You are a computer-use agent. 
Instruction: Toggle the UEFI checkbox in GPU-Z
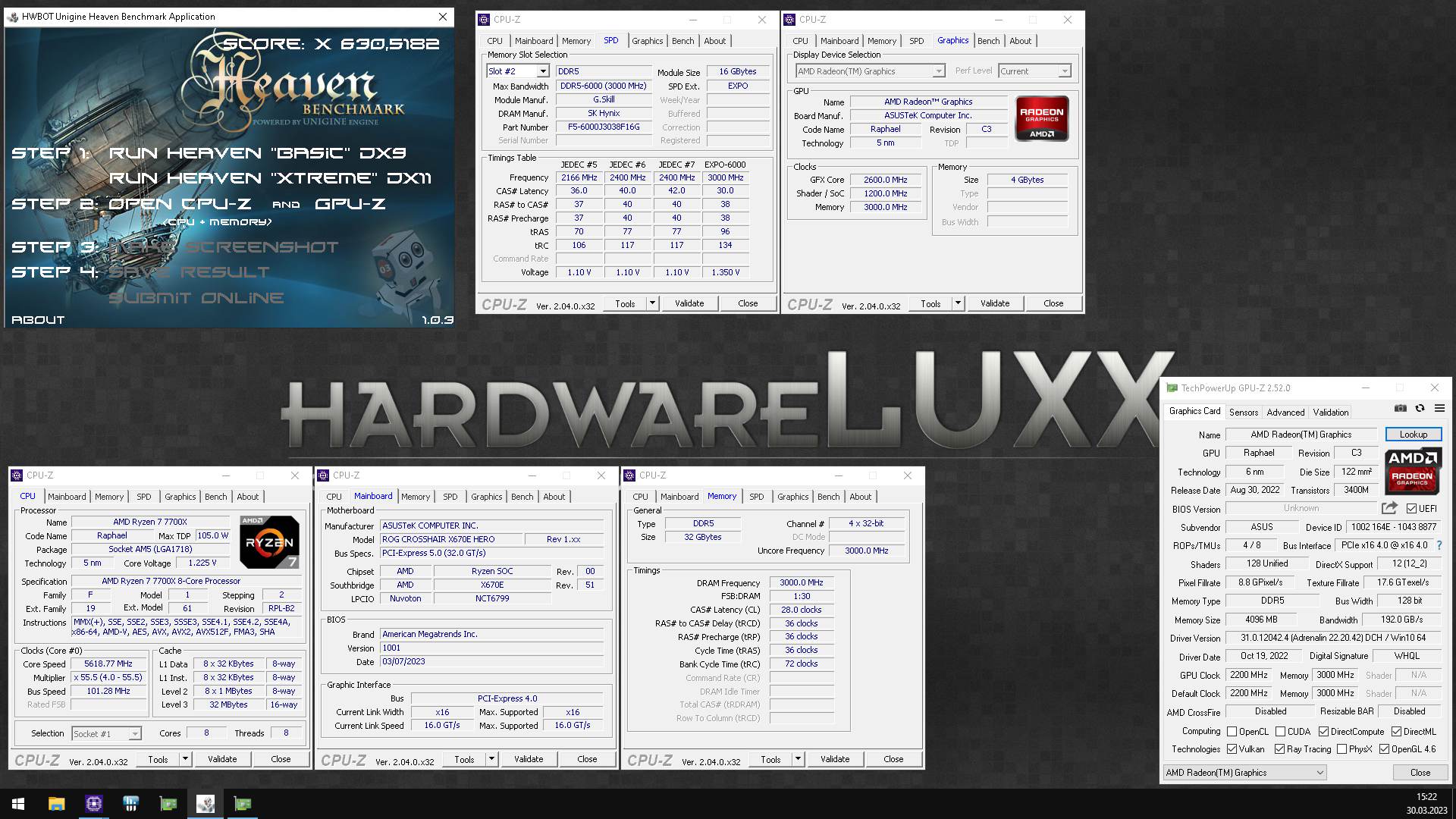1411,509
